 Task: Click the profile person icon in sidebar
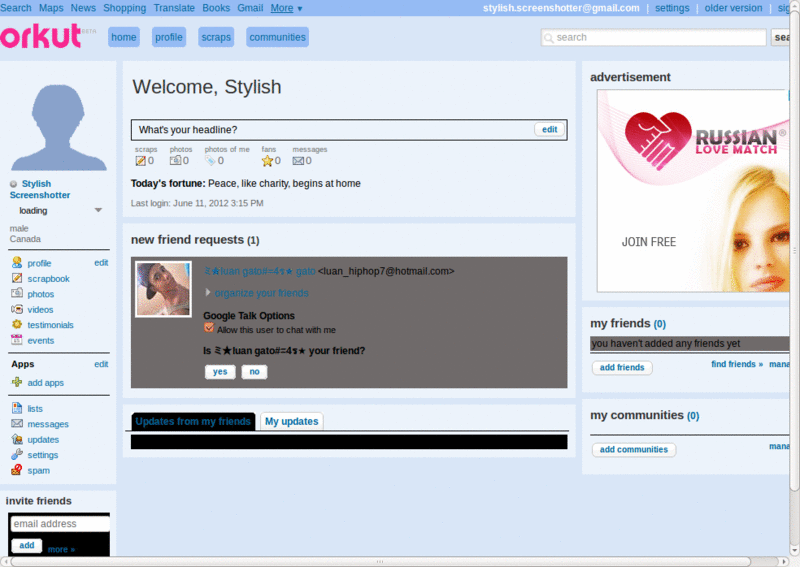(x=17, y=263)
